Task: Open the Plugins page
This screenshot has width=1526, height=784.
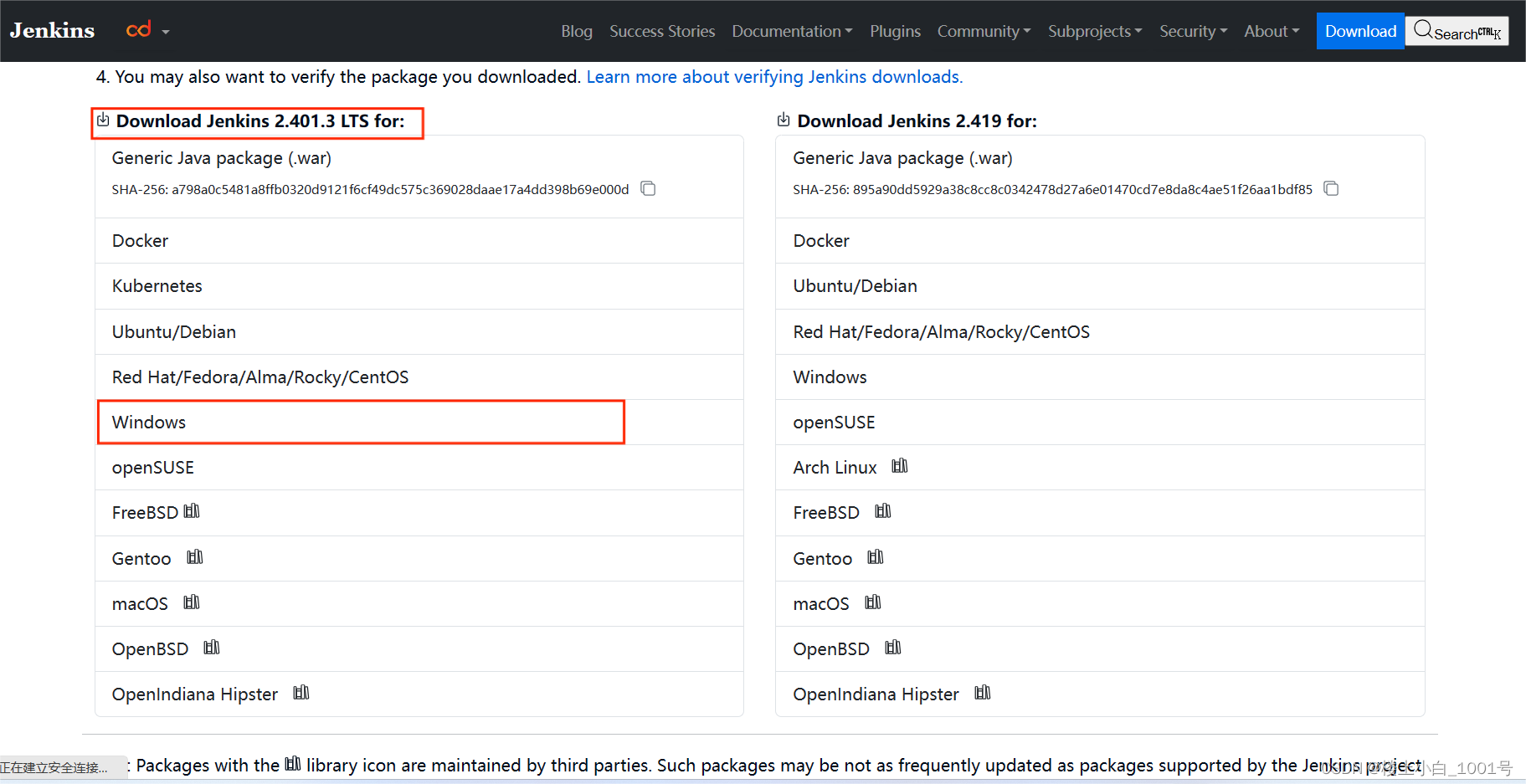Action: click(x=895, y=31)
